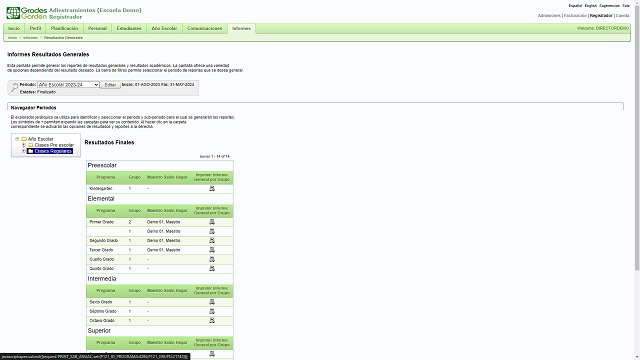Print report icon in unnamed group 1 row below Primer Grado
The width and height of the screenshot is (640, 360).
pyautogui.click(x=212, y=231)
